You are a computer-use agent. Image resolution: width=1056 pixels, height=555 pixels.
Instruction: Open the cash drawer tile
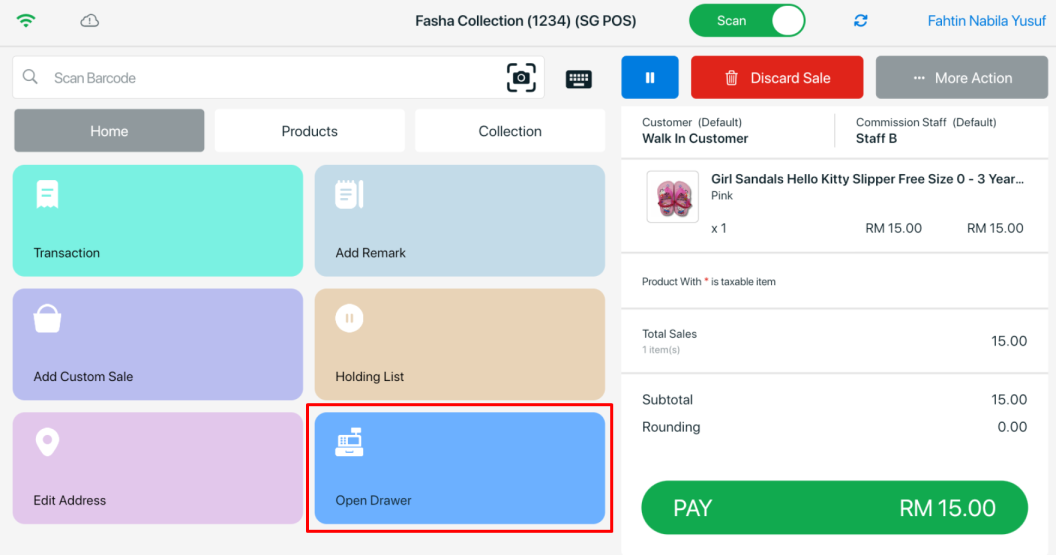click(459, 468)
